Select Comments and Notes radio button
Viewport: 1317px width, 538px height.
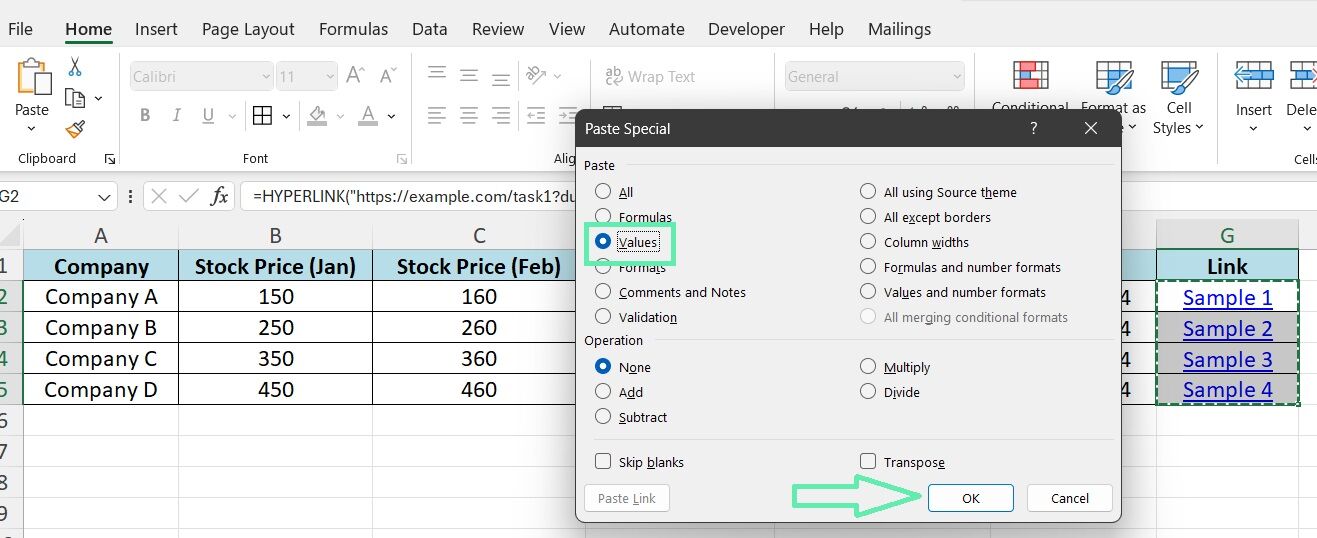point(602,291)
